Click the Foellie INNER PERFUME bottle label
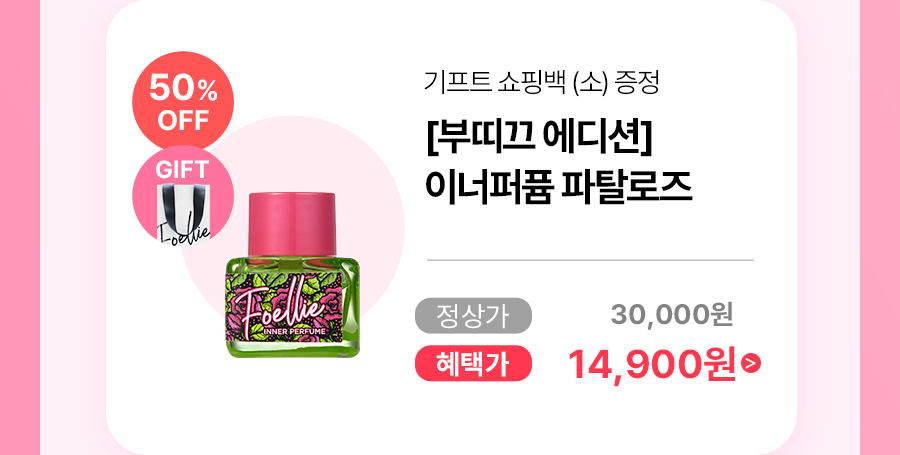Screen dimensions: 900x455 285,306
